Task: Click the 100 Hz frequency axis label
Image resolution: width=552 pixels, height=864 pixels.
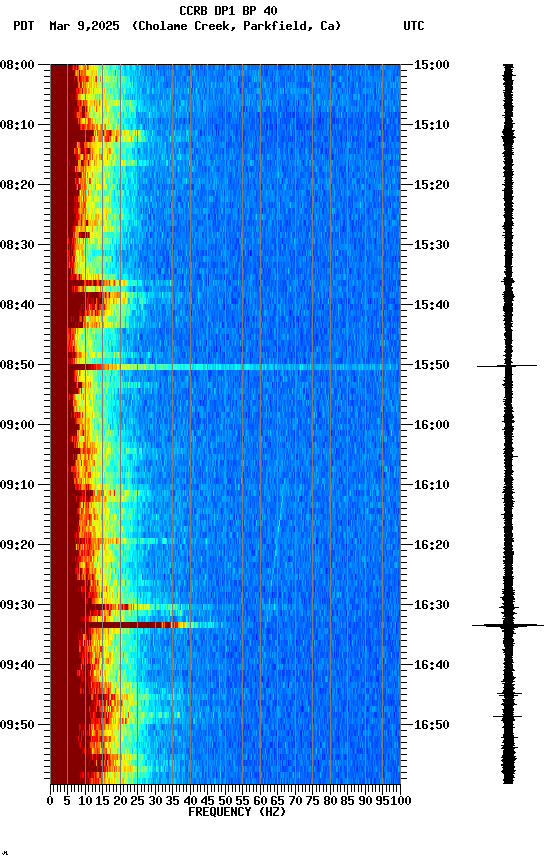Action: click(x=402, y=801)
